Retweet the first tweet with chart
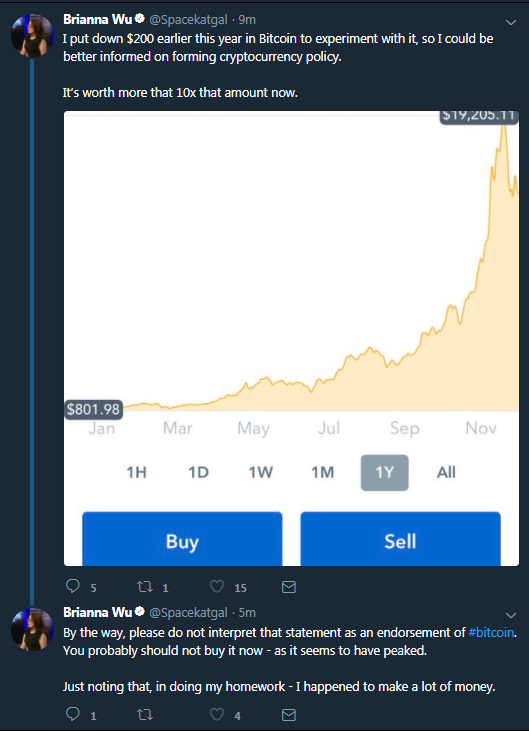 click(x=145, y=586)
